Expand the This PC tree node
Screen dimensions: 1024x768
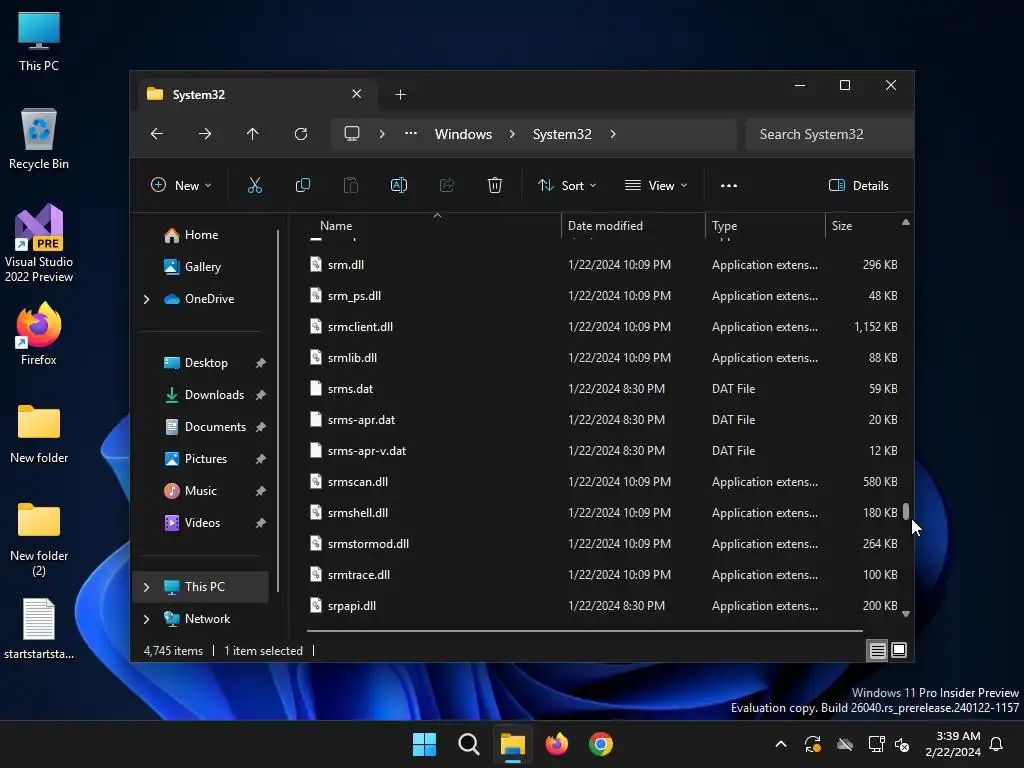coord(146,587)
